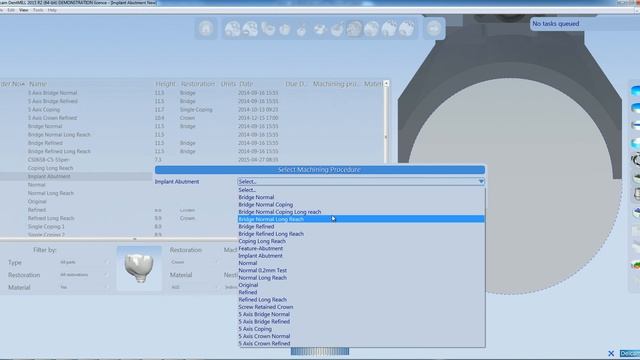Select 'Feature-Abutment' machining procedure
Image resolution: width=640 pixels, height=360 pixels.
[x=361, y=248]
